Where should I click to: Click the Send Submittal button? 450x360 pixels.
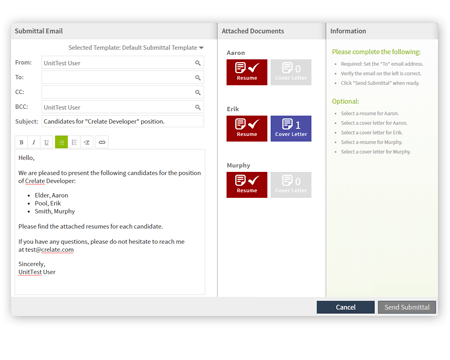click(407, 307)
